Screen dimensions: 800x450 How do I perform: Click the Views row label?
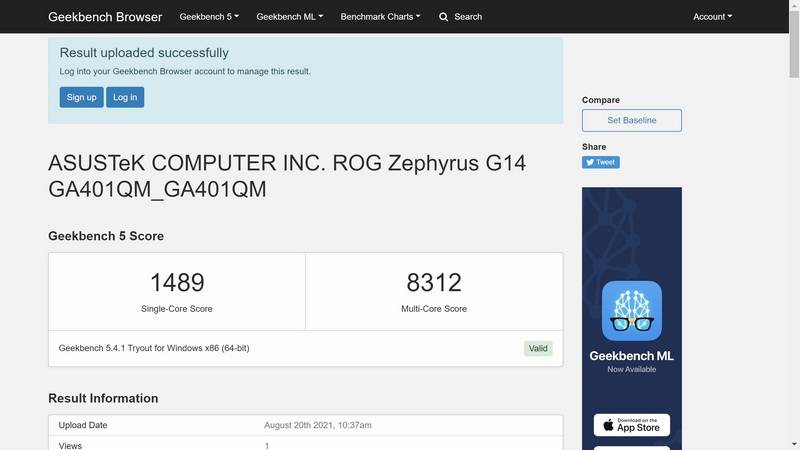pos(70,446)
